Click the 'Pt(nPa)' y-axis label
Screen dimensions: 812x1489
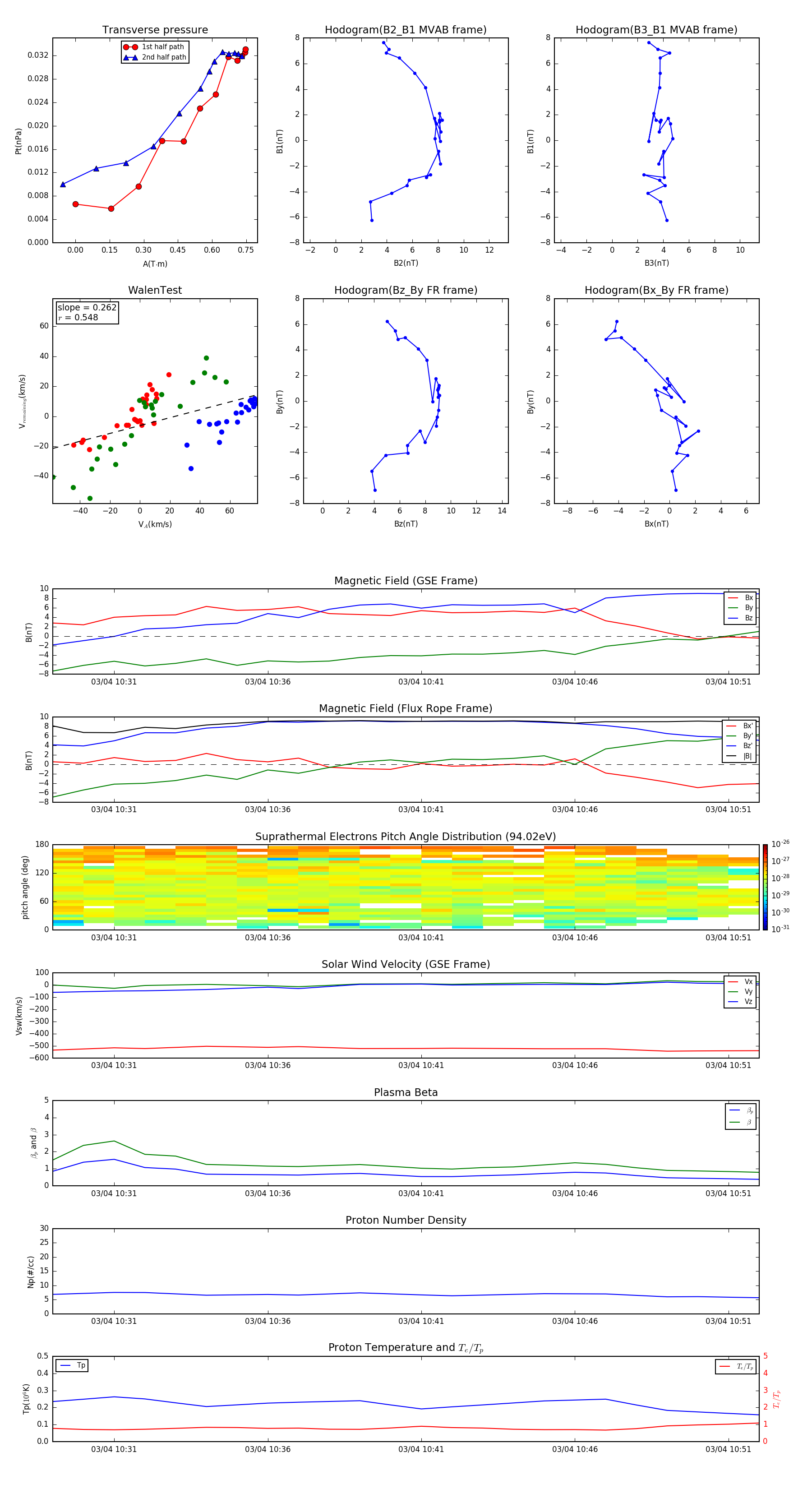click(18, 141)
